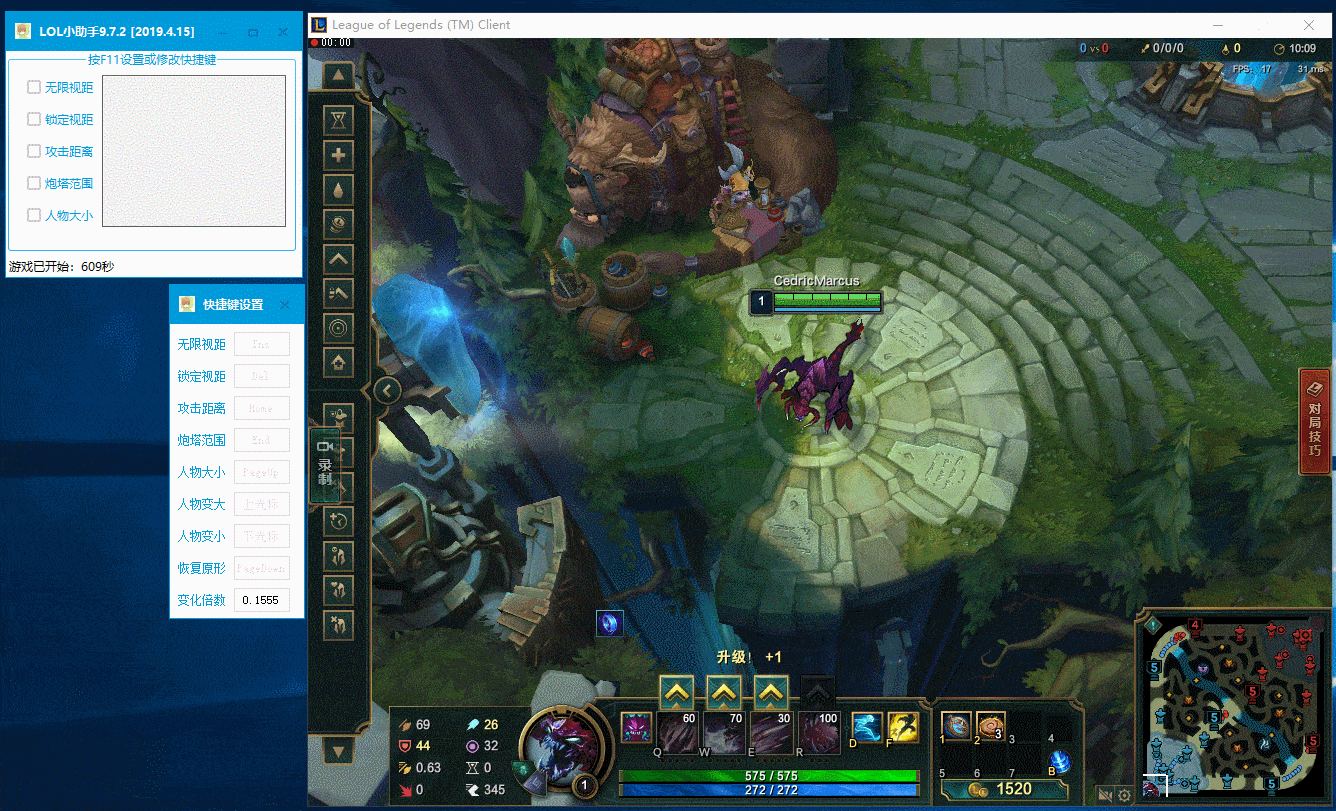Open the 对局技巧 side tab
This screenshot has height=811, width=1336.
[1315, 421]
